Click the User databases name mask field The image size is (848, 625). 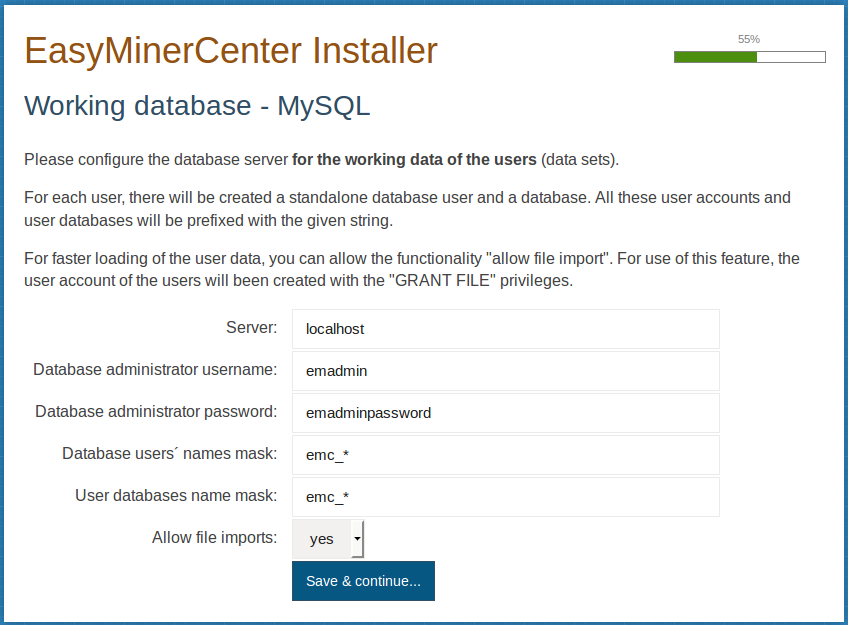(506, 497)
